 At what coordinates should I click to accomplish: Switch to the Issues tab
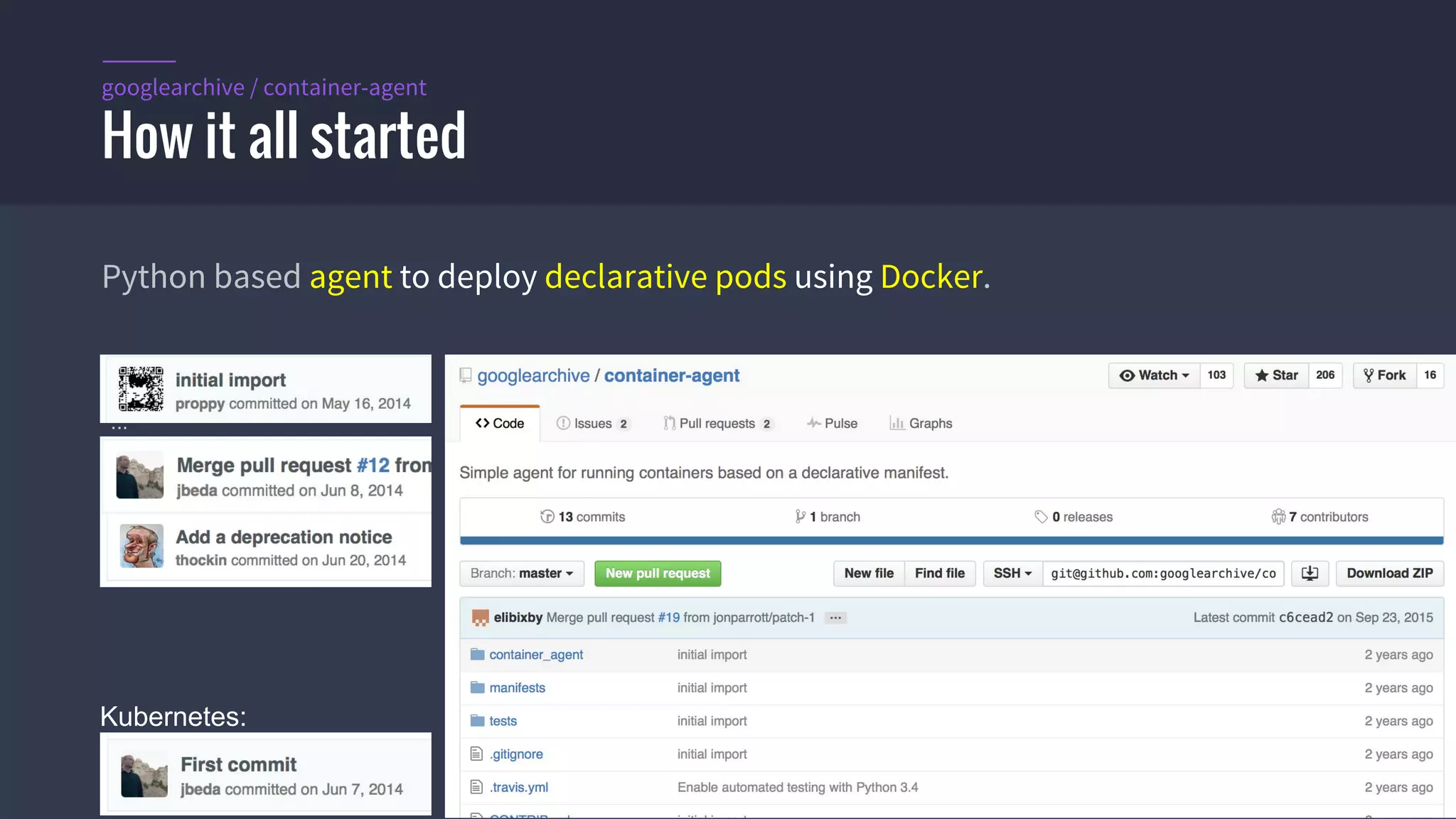pos(593,424)
